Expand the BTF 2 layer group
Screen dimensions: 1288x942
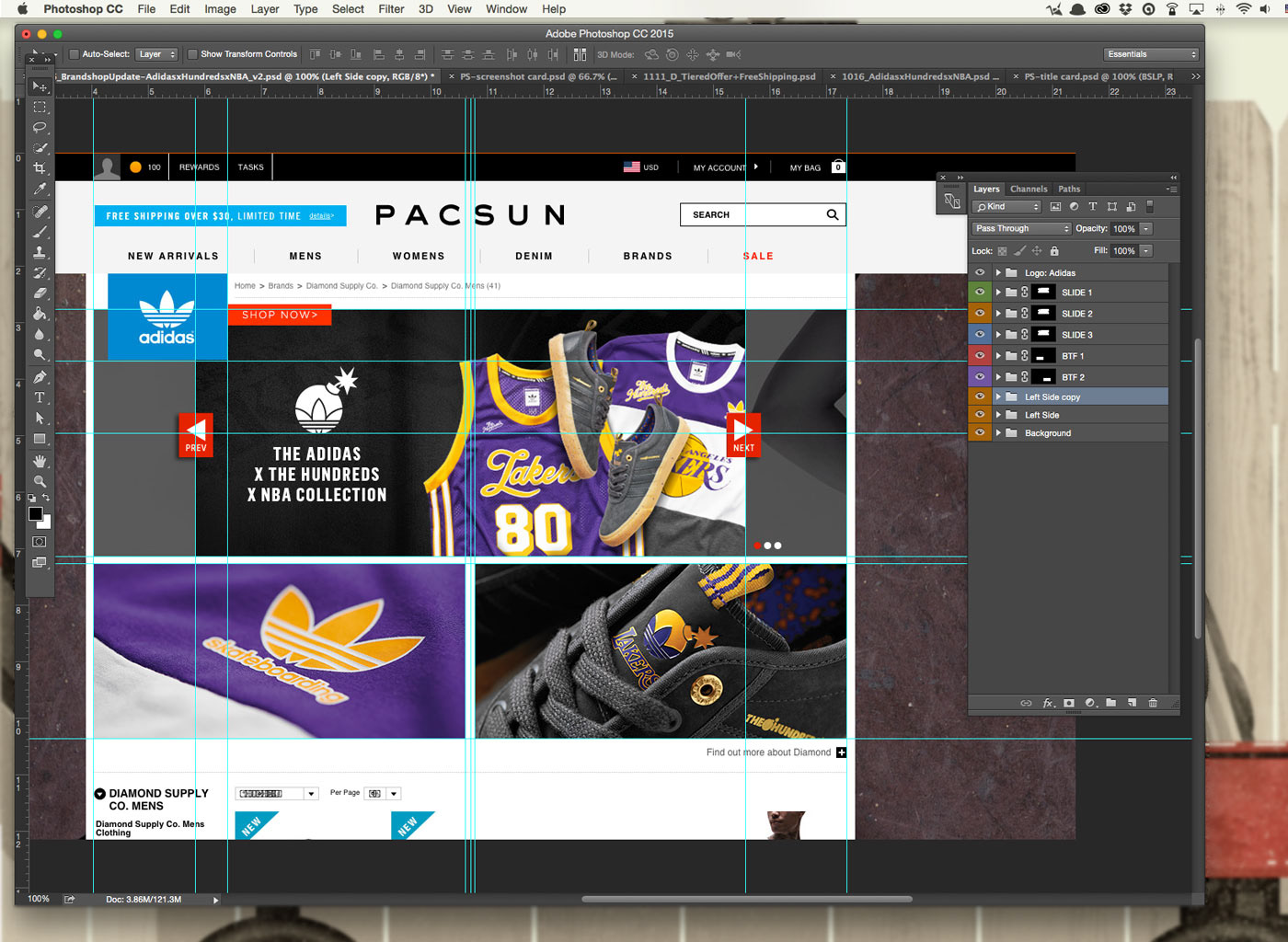tap(998, 377)
